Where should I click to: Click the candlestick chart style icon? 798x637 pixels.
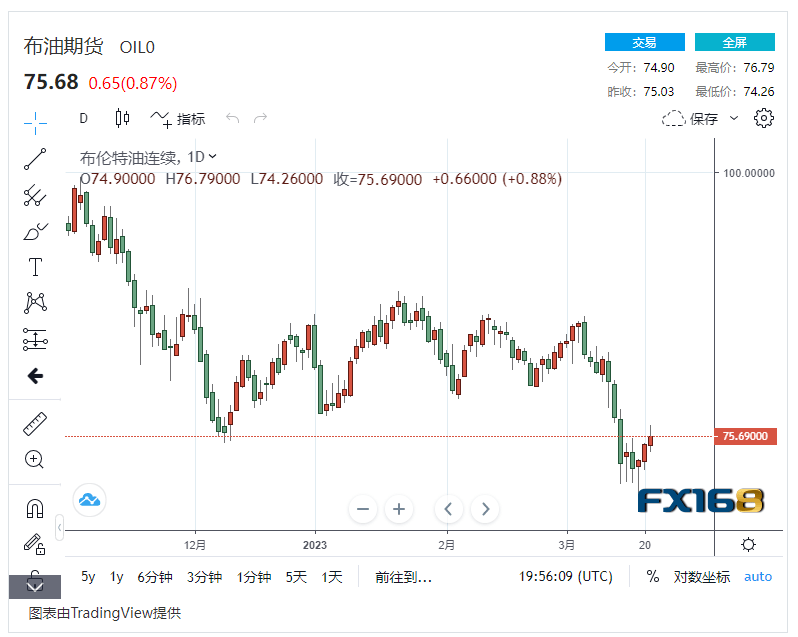pos(122,118)
